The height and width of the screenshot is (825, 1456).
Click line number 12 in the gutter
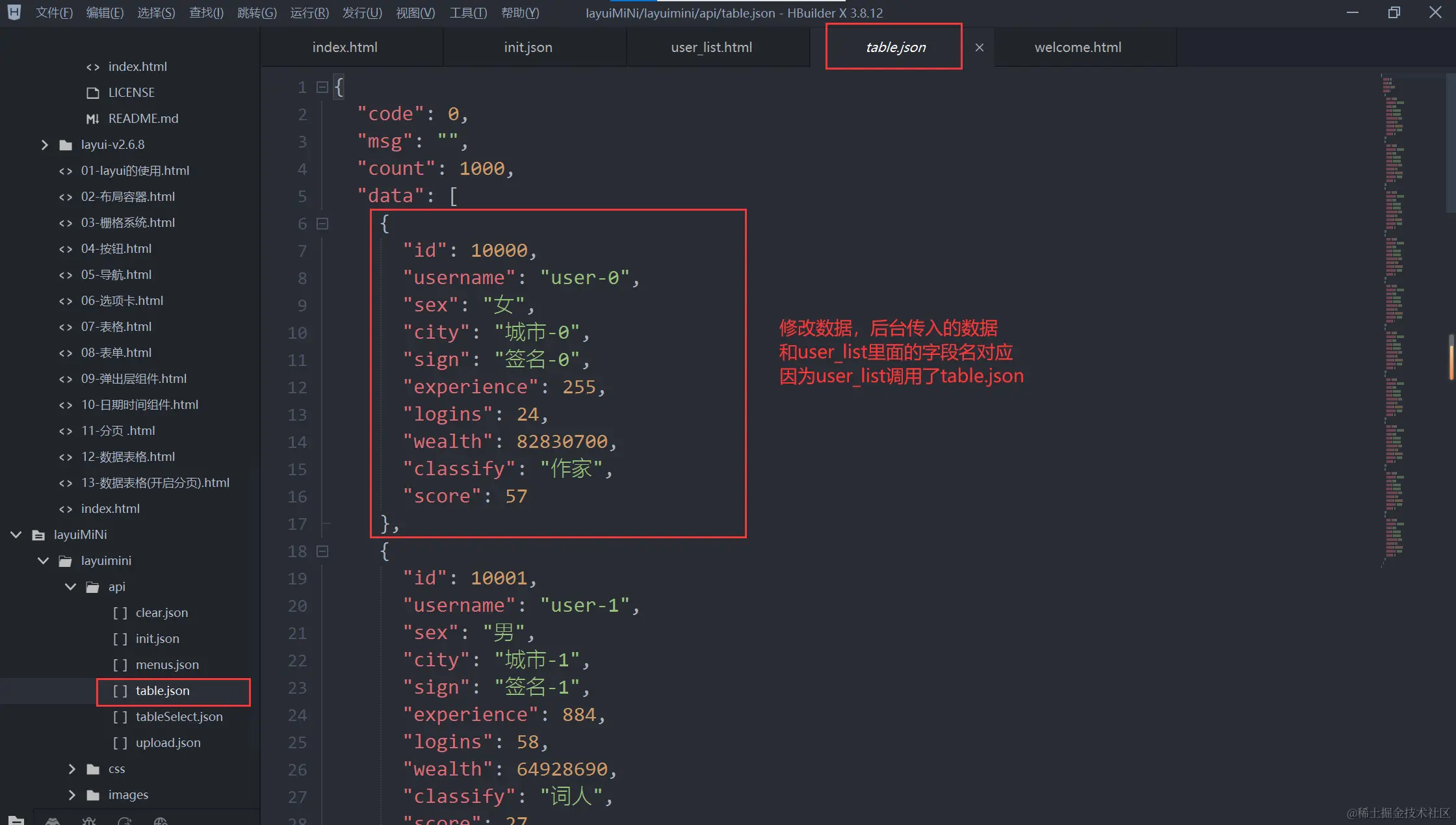(297, 387)
